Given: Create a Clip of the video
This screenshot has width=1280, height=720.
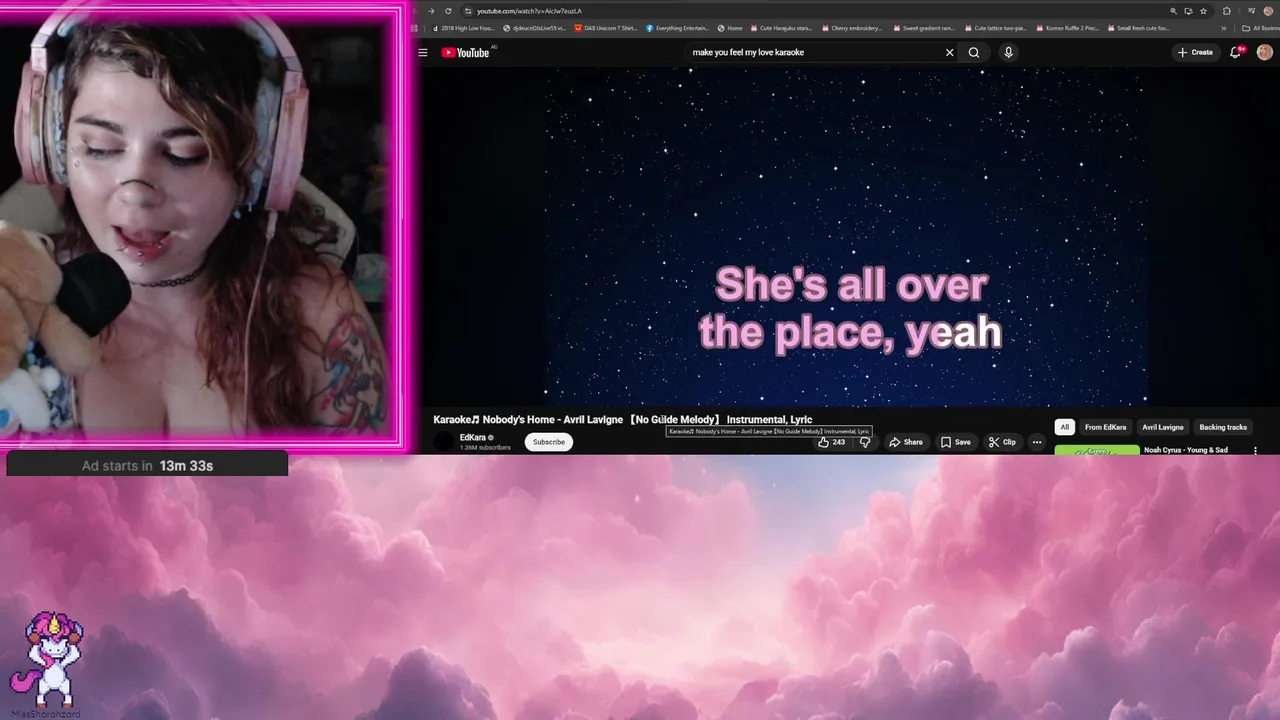Looking at the screenshot, I should point(1002,442).
